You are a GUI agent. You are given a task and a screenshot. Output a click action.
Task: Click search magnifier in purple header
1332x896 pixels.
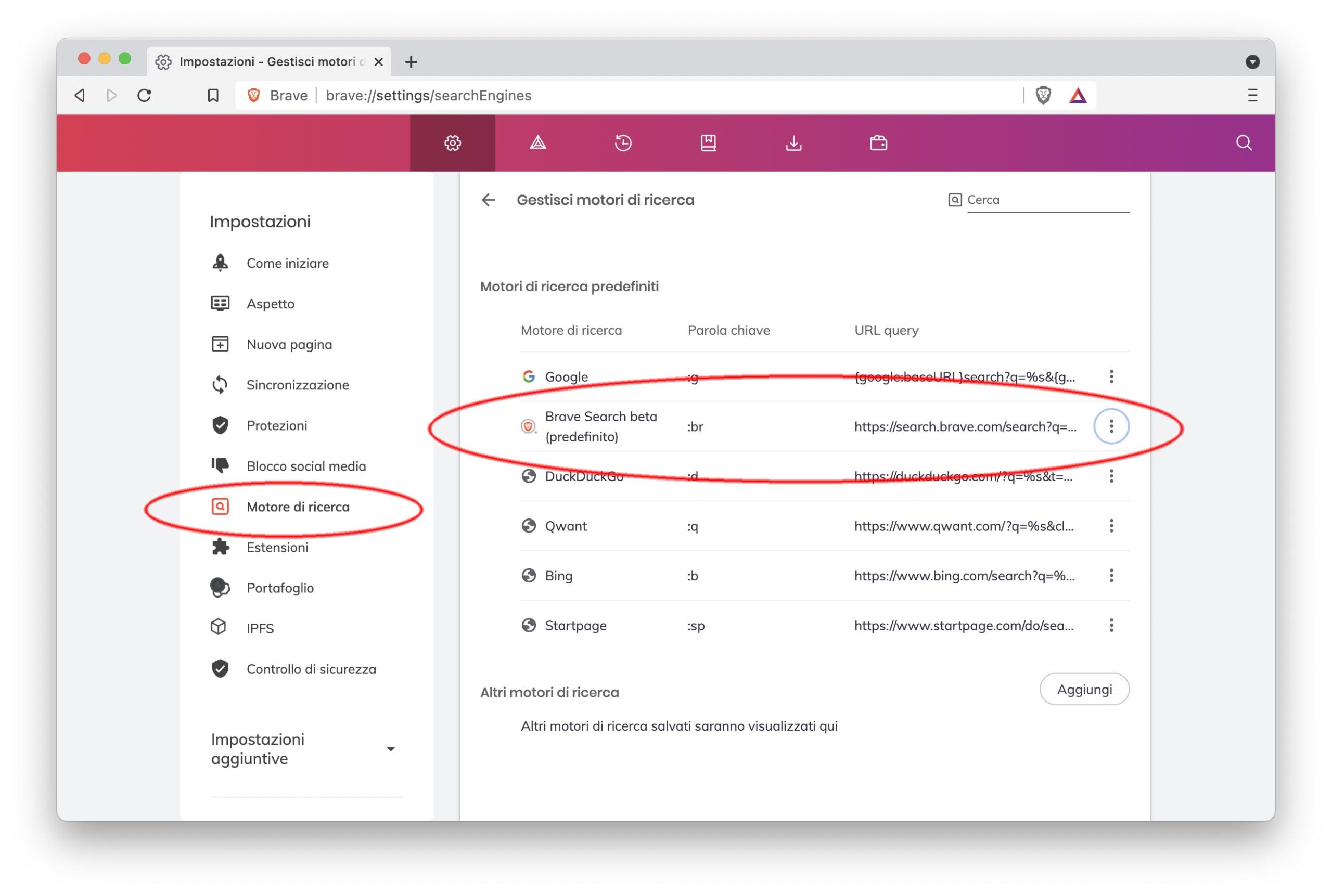(x=1244, y=143)
